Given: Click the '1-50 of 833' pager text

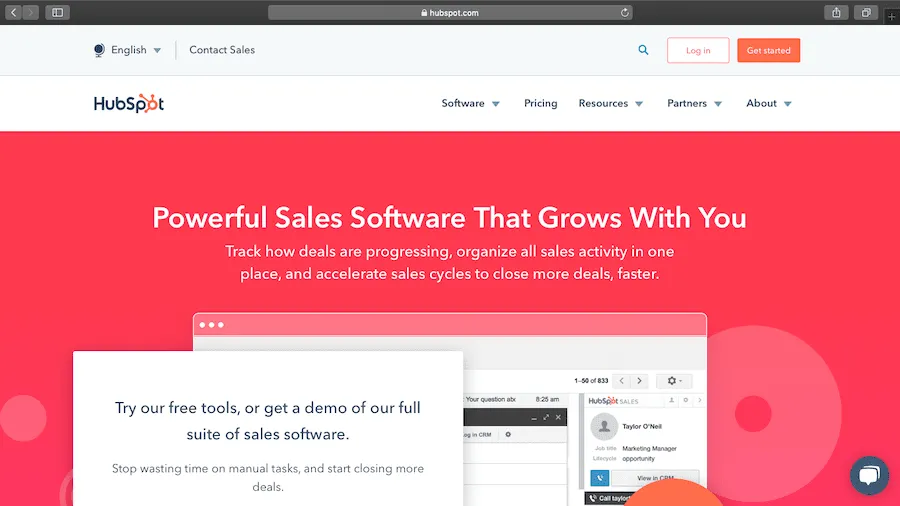Looking at the screenshot, I should point(591,380).
